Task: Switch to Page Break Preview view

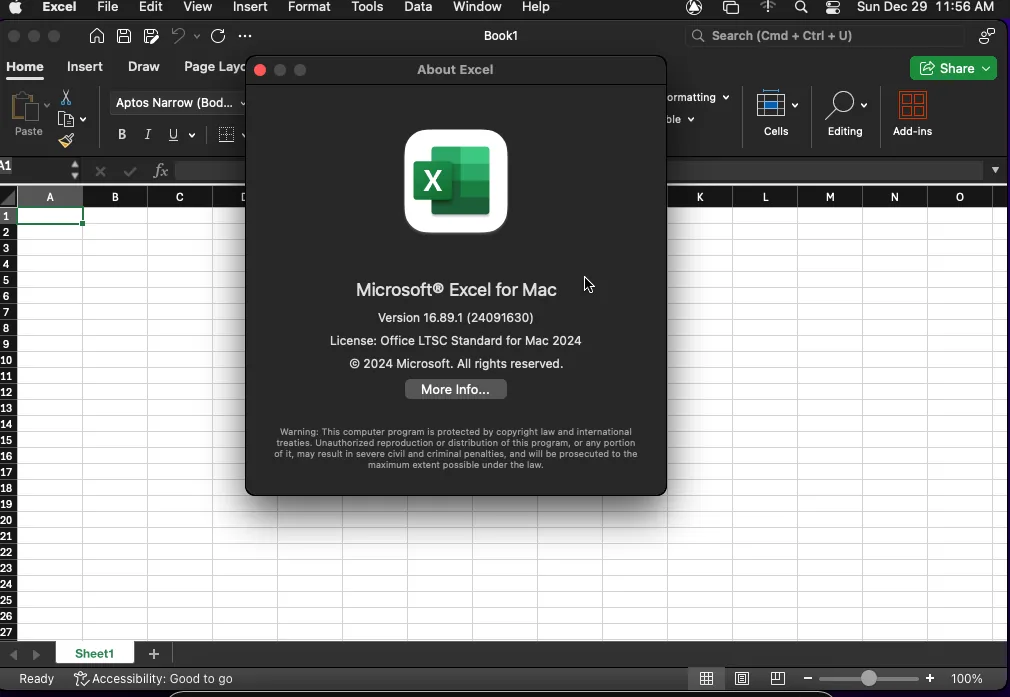Action: [x=777, y=678]
